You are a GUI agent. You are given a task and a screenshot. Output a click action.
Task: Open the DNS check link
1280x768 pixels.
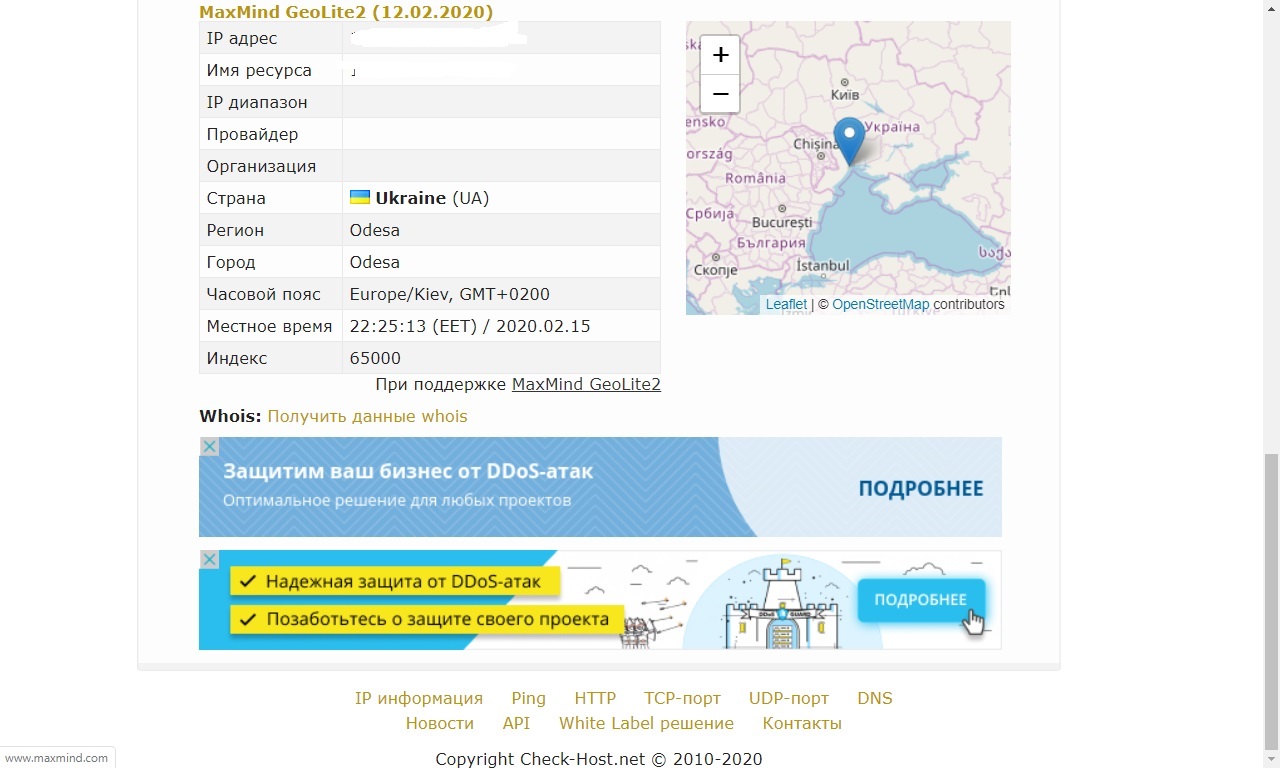[875, 698]
